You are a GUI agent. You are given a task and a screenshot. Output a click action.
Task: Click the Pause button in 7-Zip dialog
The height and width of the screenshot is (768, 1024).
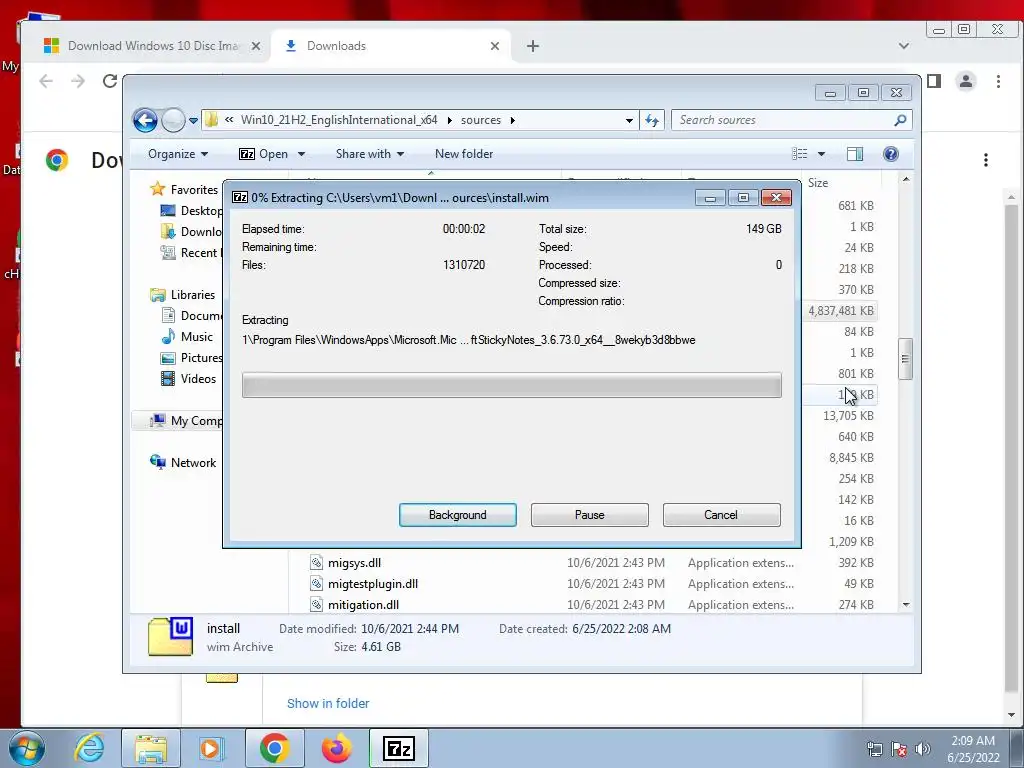click(590, 515)
